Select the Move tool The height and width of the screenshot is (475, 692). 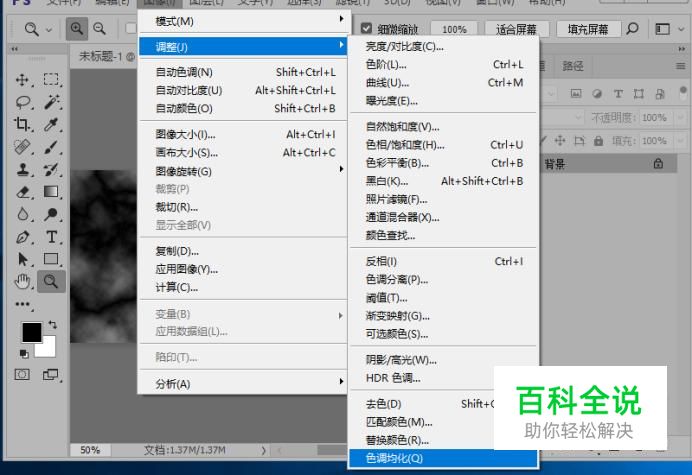coord(22,80)
